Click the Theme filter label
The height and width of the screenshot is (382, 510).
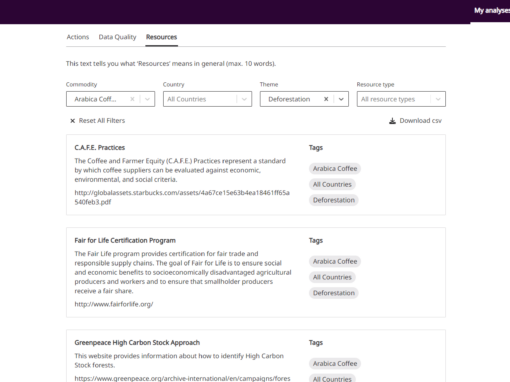tap(269, 84)
